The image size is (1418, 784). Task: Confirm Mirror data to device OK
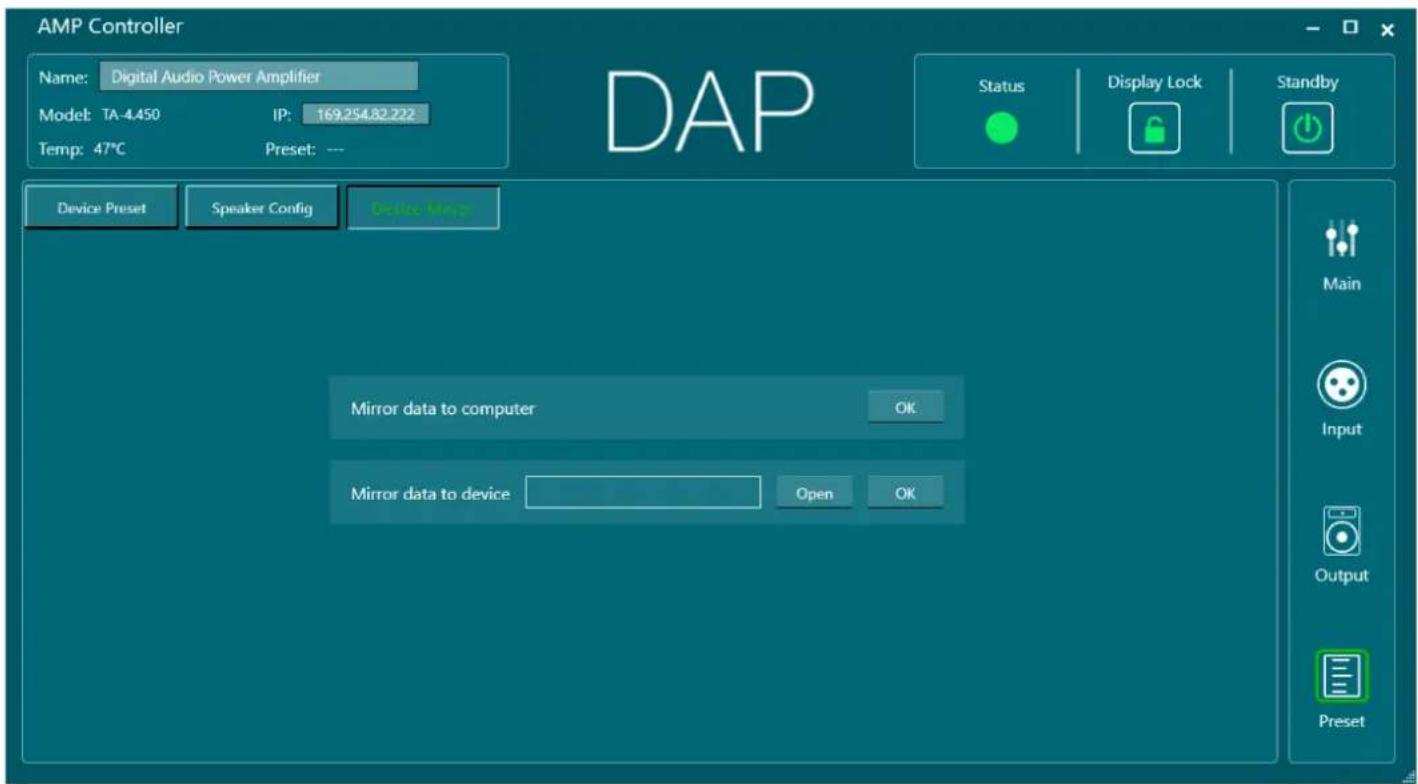(905, 492)
